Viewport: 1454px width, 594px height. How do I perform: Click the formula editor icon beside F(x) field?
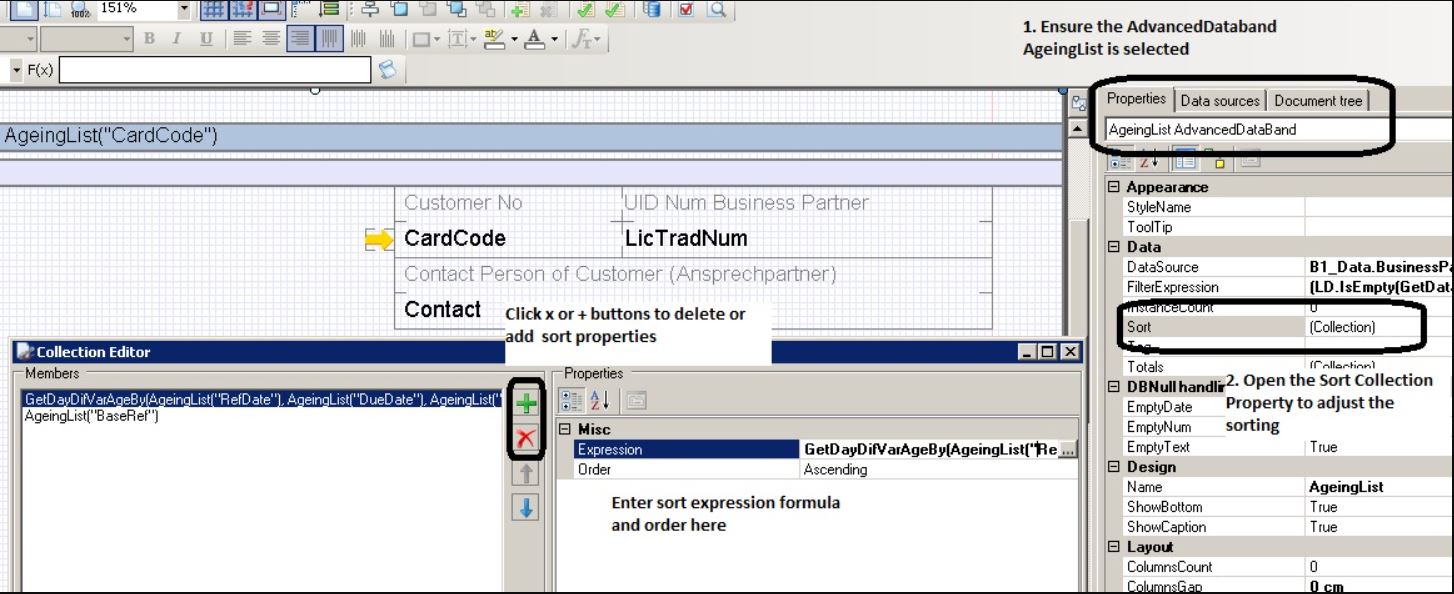(x=386, y=69)
